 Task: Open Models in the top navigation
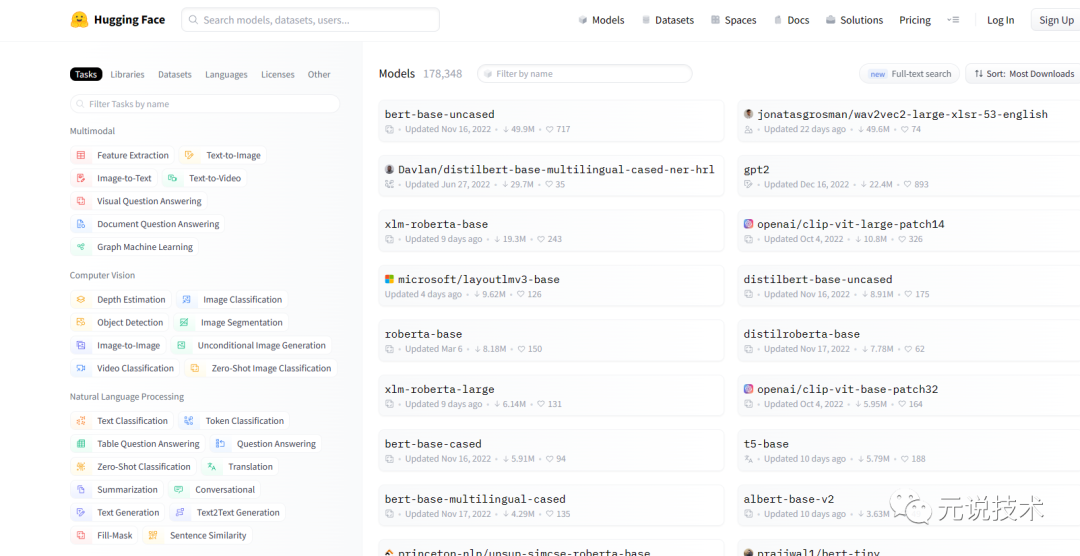[x=601, y=20]
